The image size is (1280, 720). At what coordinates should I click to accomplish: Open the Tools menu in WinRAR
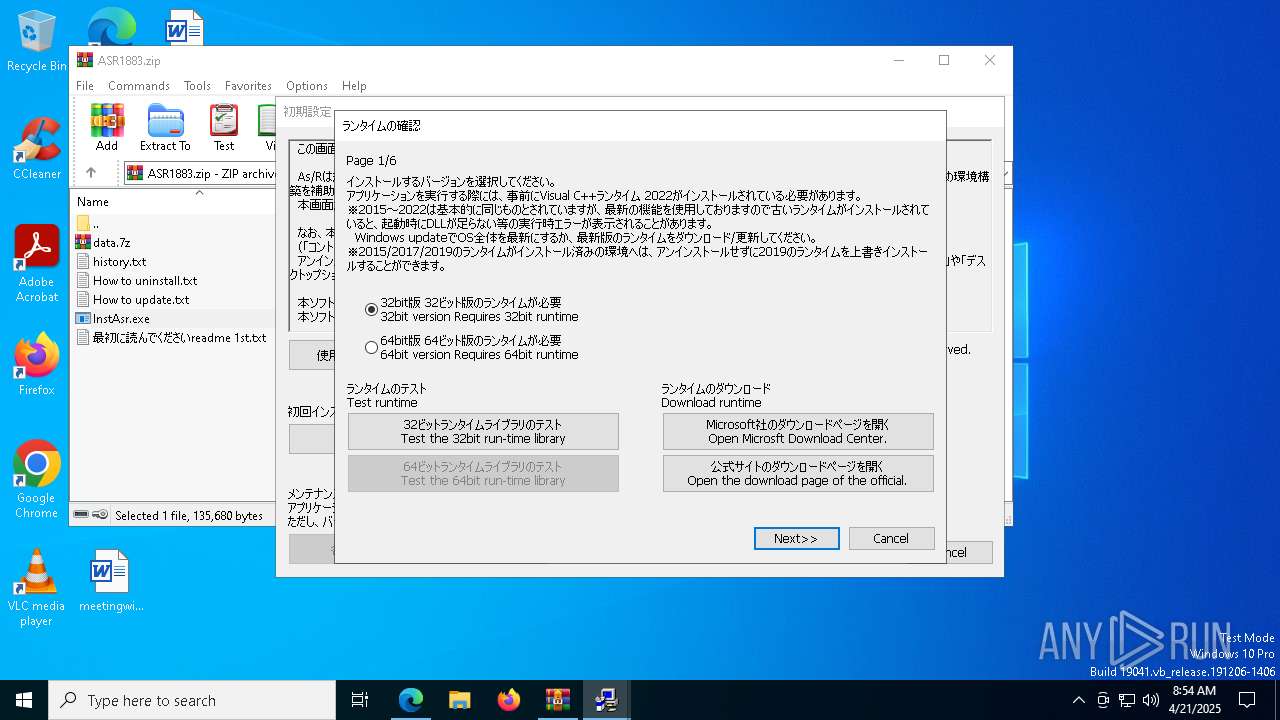click(197, 86)
